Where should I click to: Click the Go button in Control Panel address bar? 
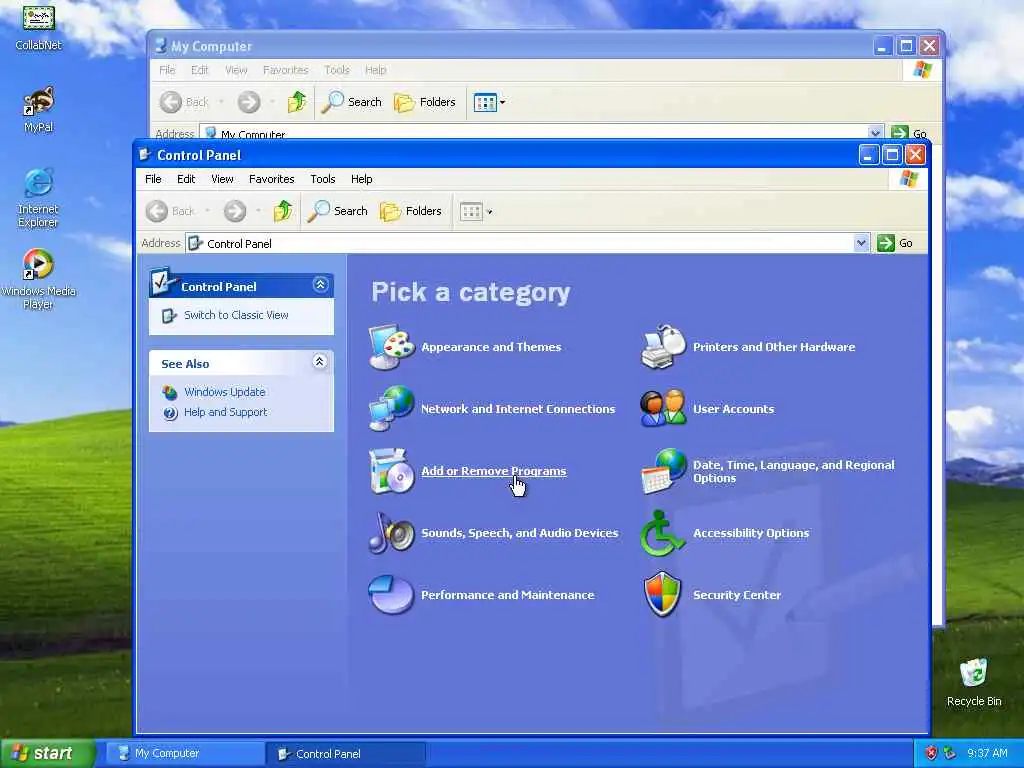(x=895, y=243)
